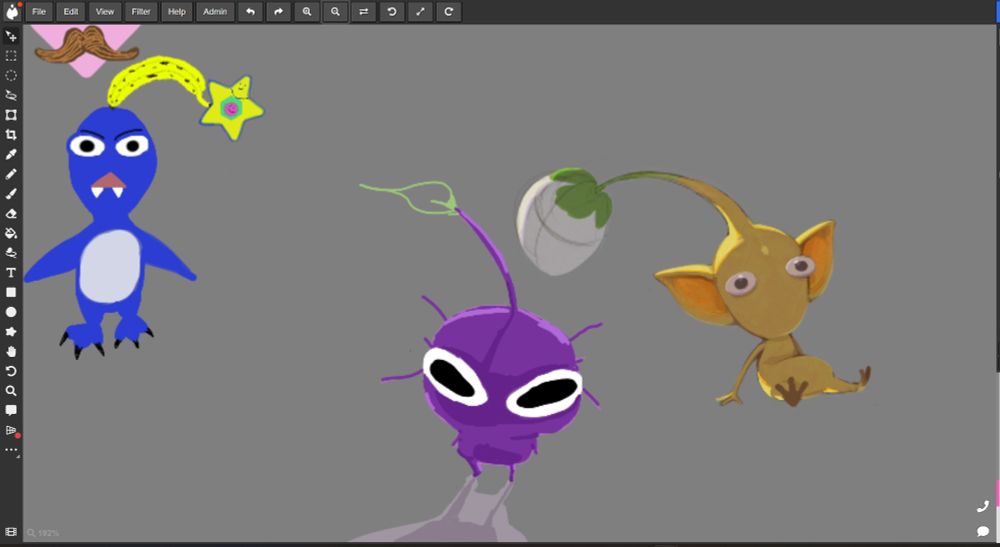Expand more tools via three dots
This screenshot has width=1000, height=547.
[11, 450]
